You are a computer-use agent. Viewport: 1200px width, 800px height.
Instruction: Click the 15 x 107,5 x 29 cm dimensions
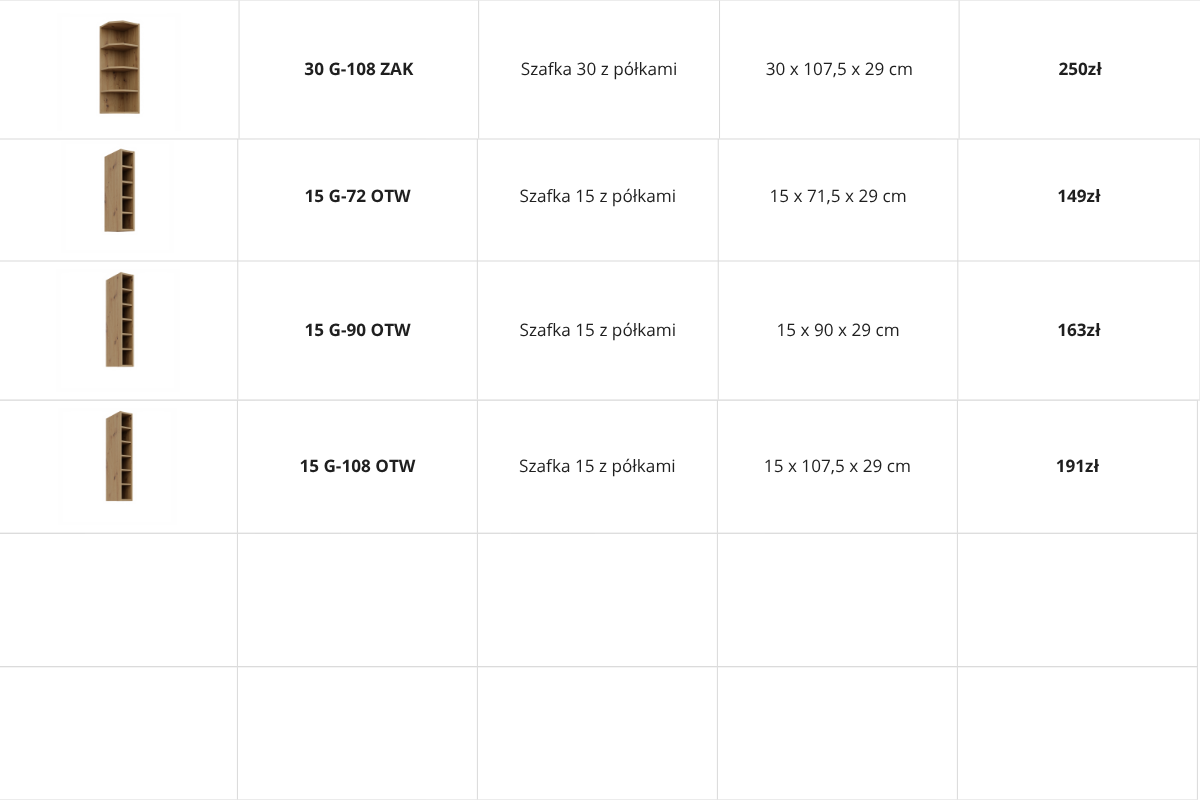pyautogui.click(x=837, y=466)
